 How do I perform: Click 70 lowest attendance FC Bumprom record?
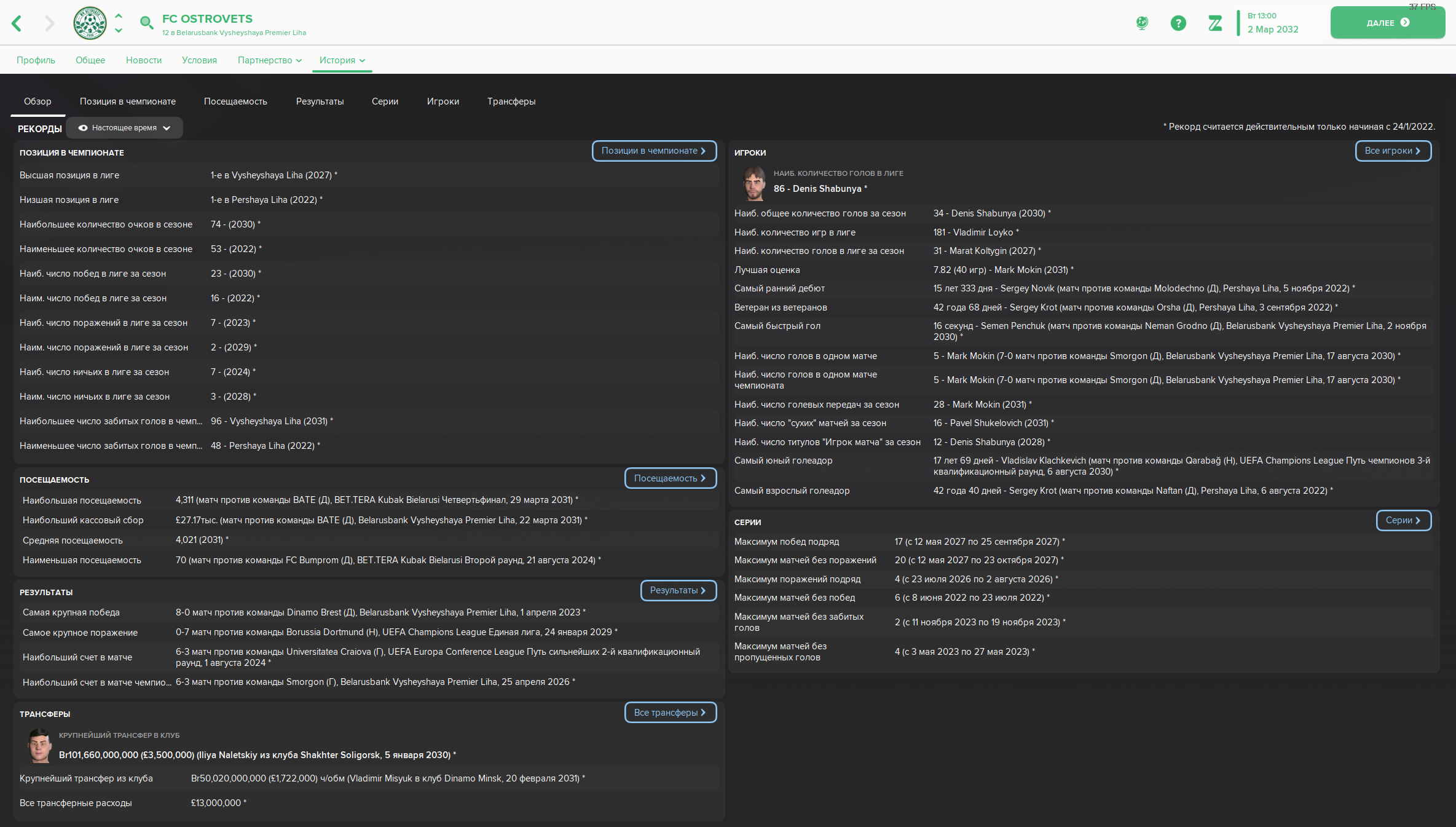pos(388,560)
